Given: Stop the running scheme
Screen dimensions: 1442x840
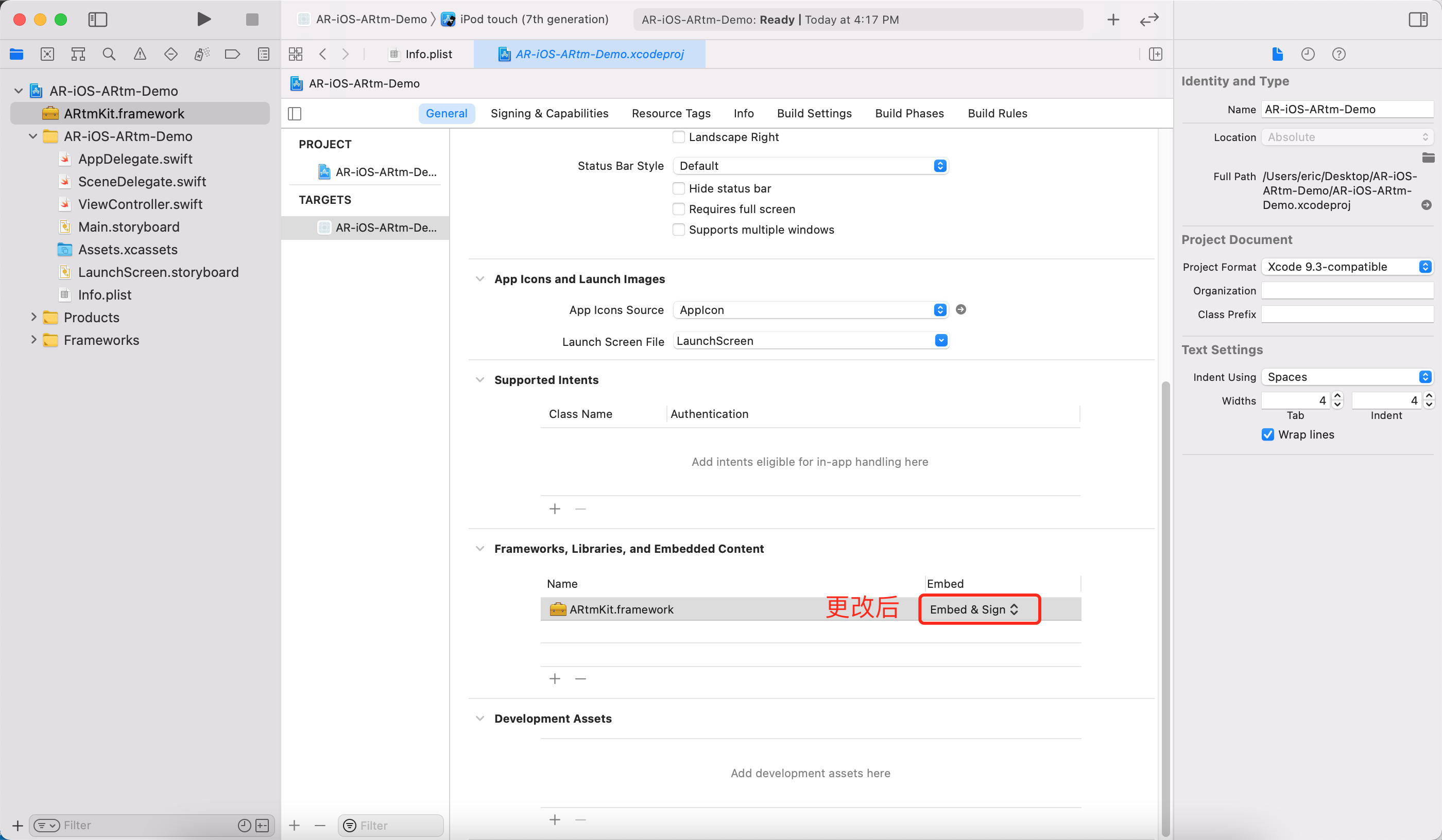Looking at the screenshot, I should tap(252, 20).
